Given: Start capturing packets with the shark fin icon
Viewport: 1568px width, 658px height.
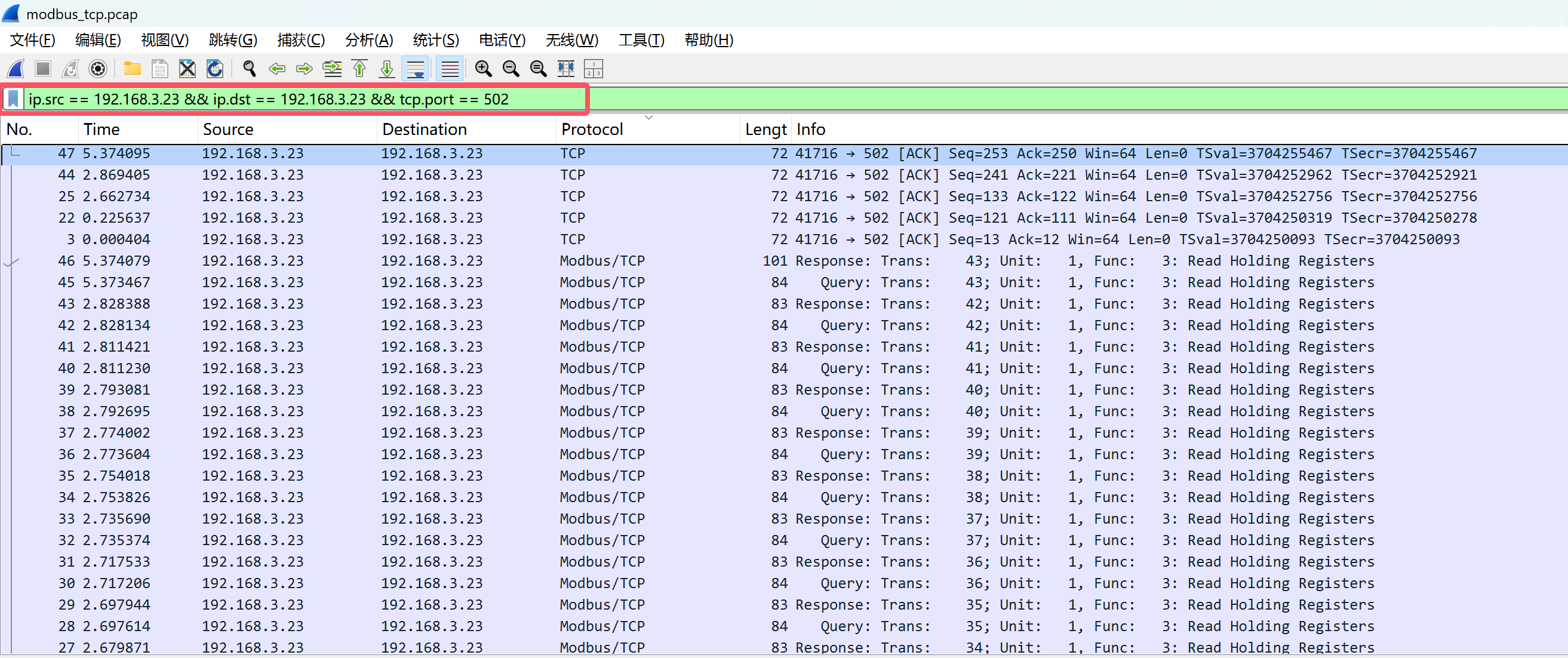Looking at the screenshot, I should pos(16,69).
